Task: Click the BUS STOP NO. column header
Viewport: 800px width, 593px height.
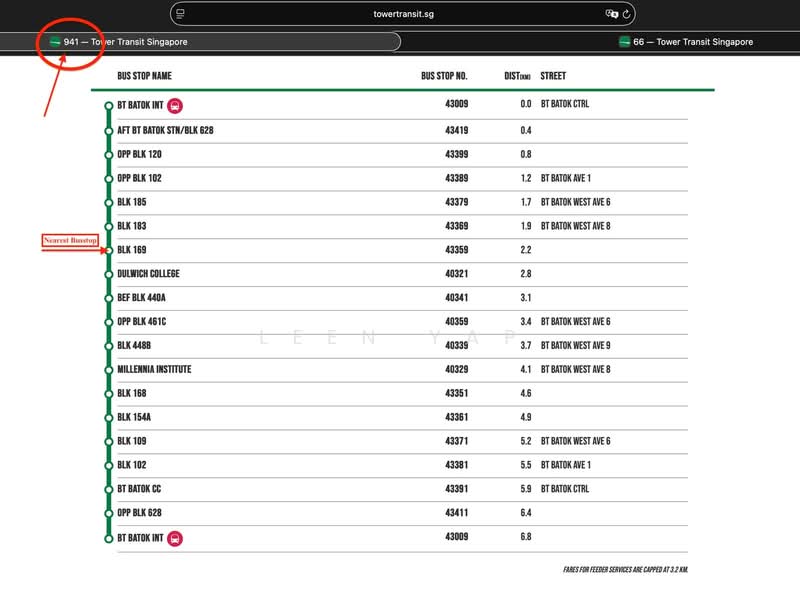Action: (x=444, y=76)
